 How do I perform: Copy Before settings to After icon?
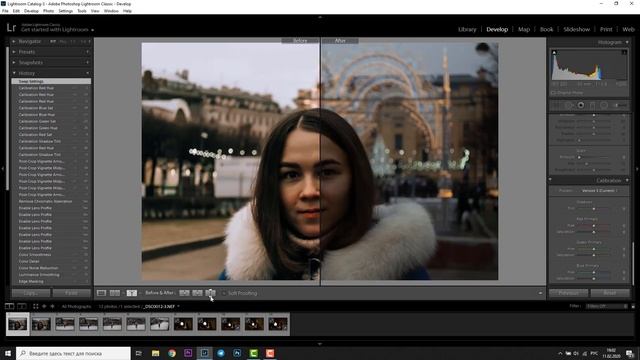click(184, 293)
